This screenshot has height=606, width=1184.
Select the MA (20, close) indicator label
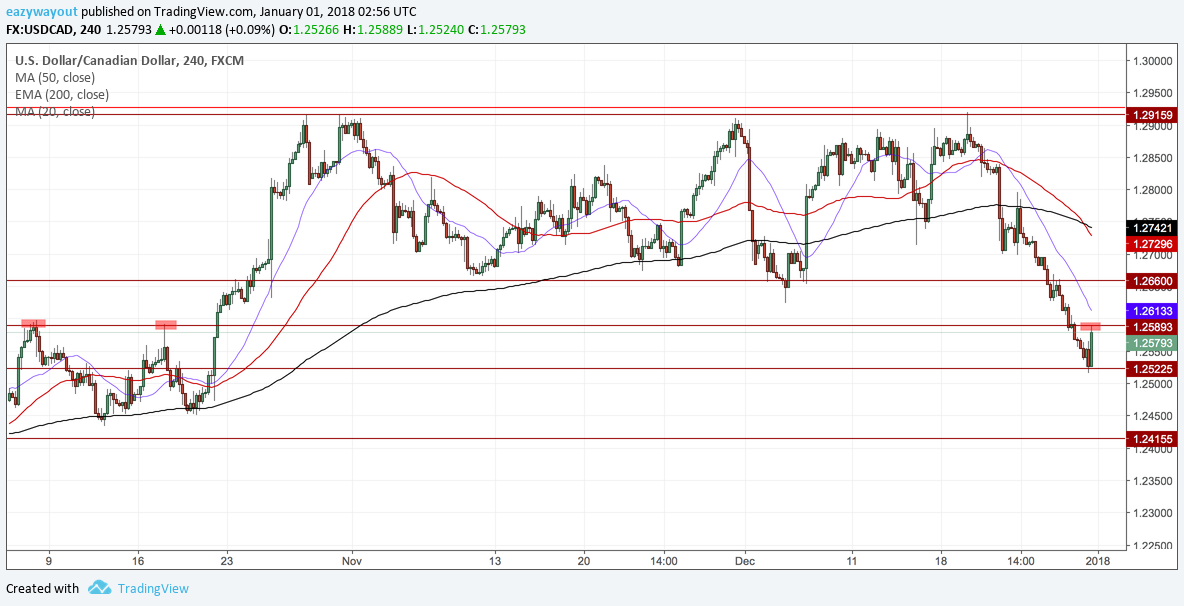[55, 112]
